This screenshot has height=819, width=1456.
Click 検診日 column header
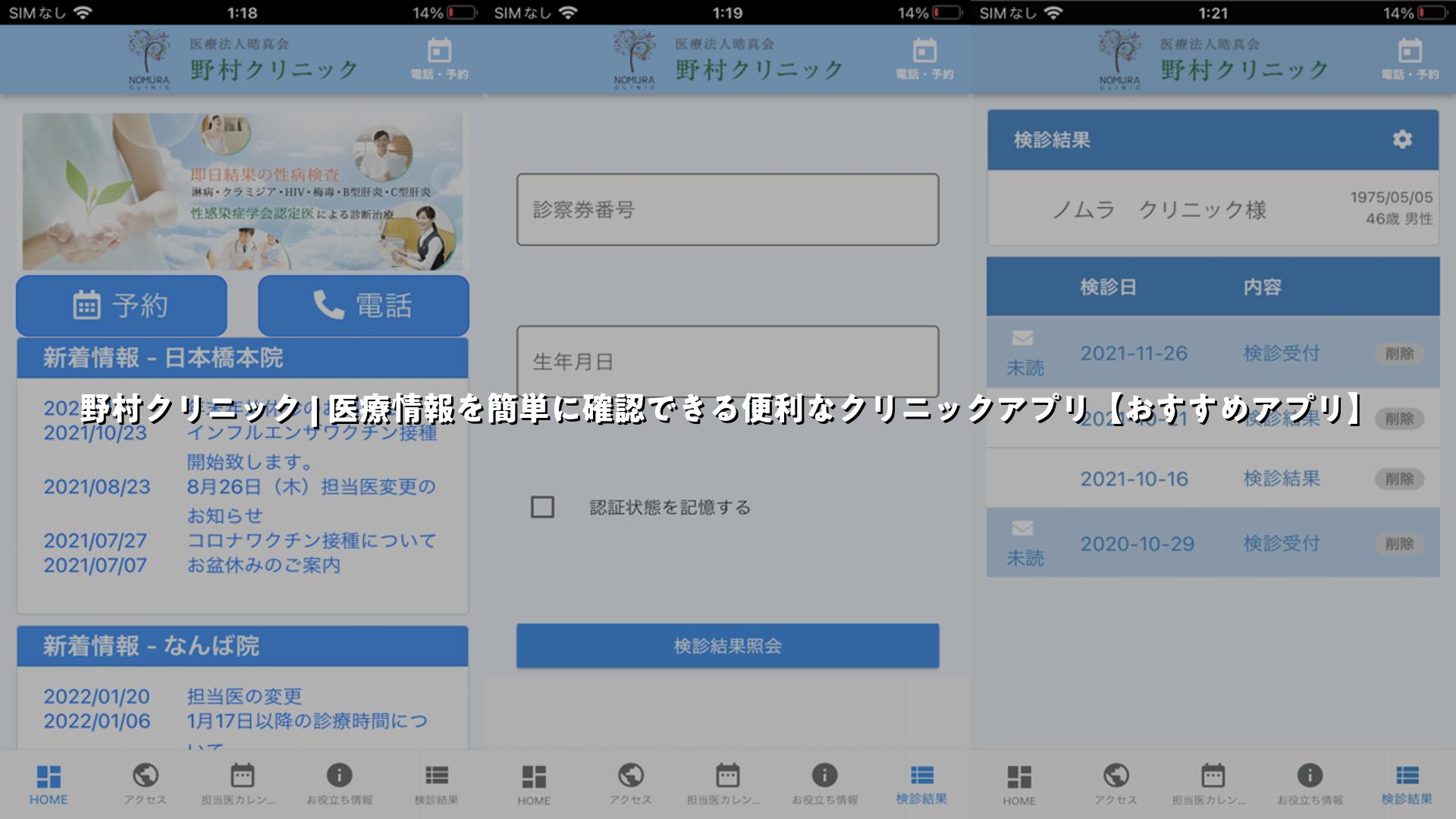[x=1108, y=287]
